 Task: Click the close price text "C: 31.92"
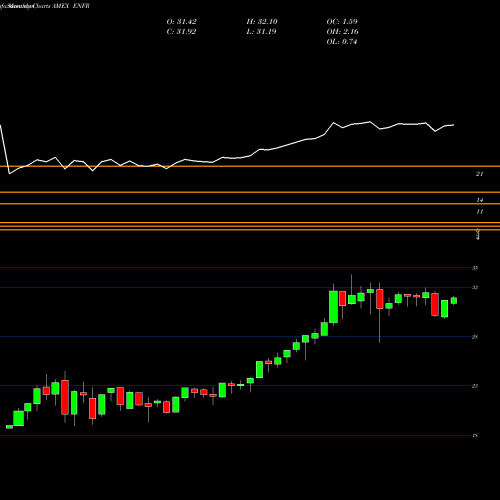pyautogui.click(x=181, y=32)
